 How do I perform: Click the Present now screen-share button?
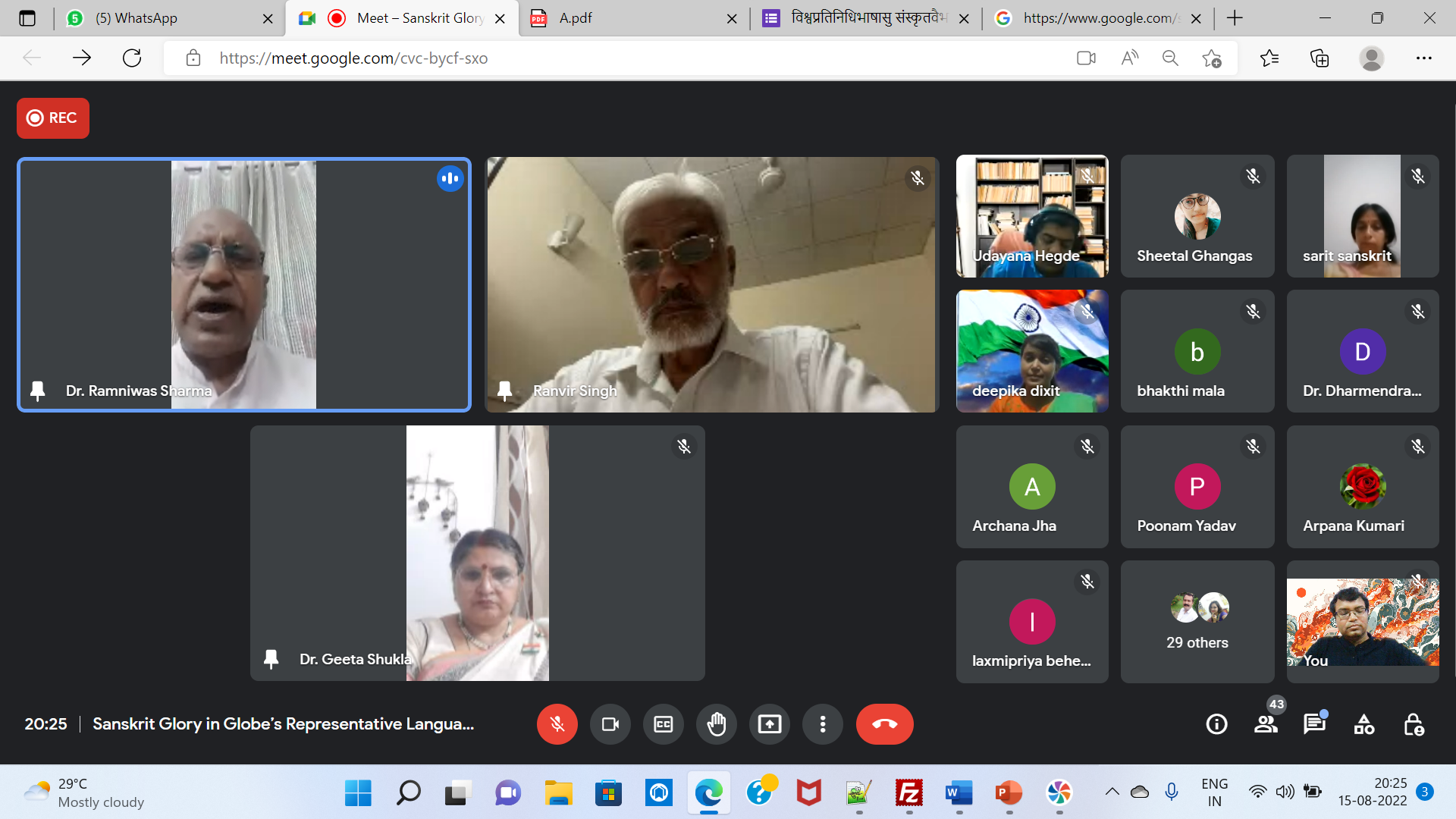769,724
